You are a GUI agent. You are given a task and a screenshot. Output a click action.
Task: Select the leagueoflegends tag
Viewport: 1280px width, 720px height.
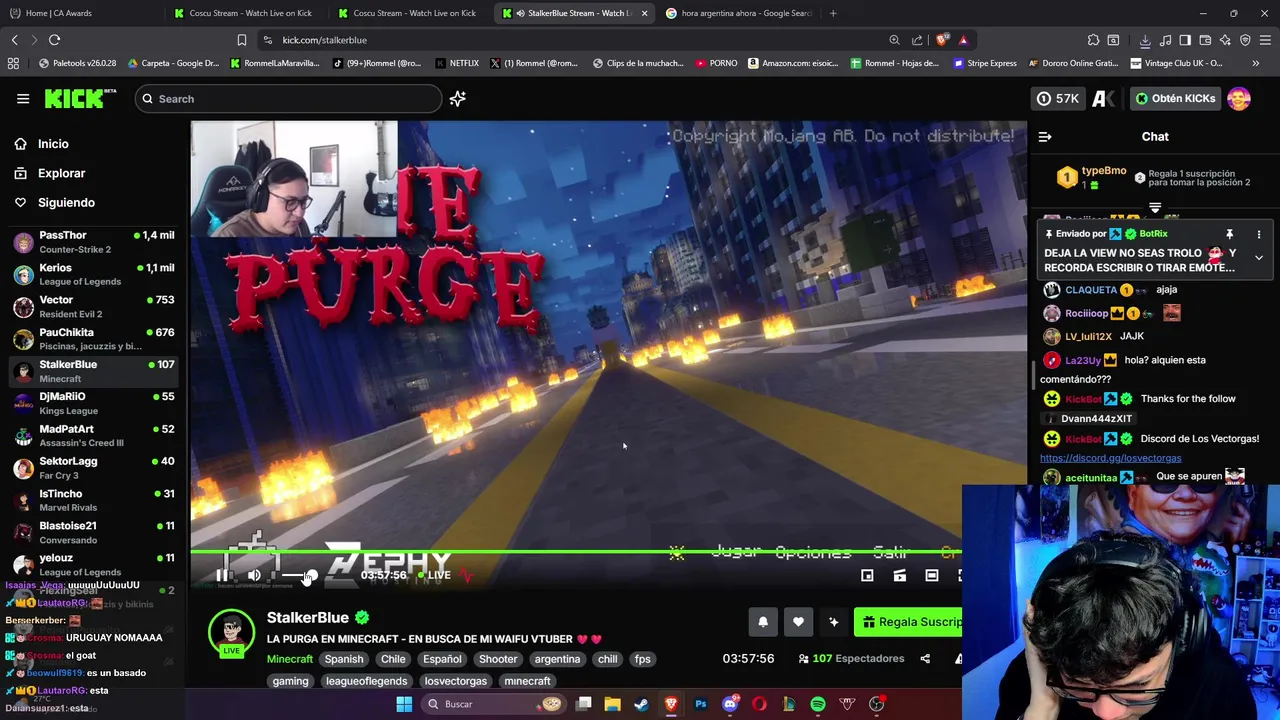click(367, 681)
